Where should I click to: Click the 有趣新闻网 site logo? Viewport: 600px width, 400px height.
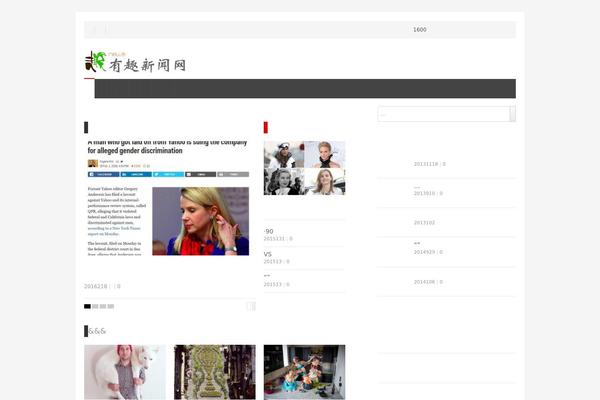pyautogui.click(x=135, y=62)
